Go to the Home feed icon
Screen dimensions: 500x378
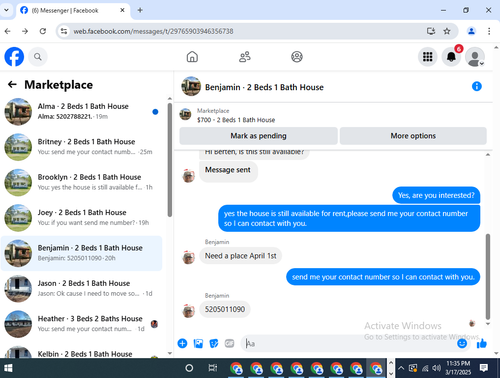click(x=192, y=57)
